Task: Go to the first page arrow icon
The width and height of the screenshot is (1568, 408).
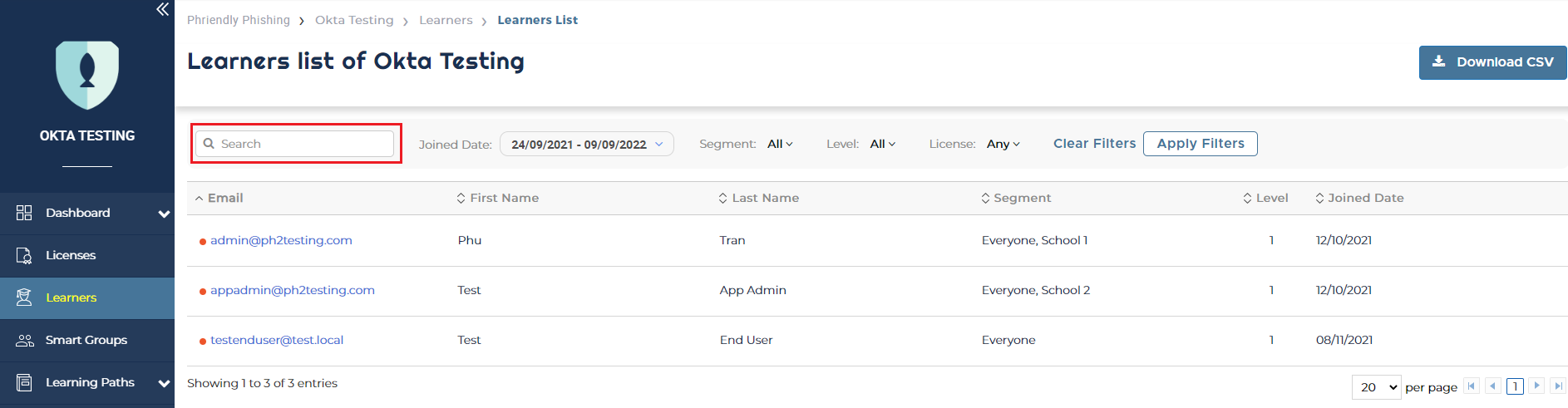Action: [x=1472, y=386]
